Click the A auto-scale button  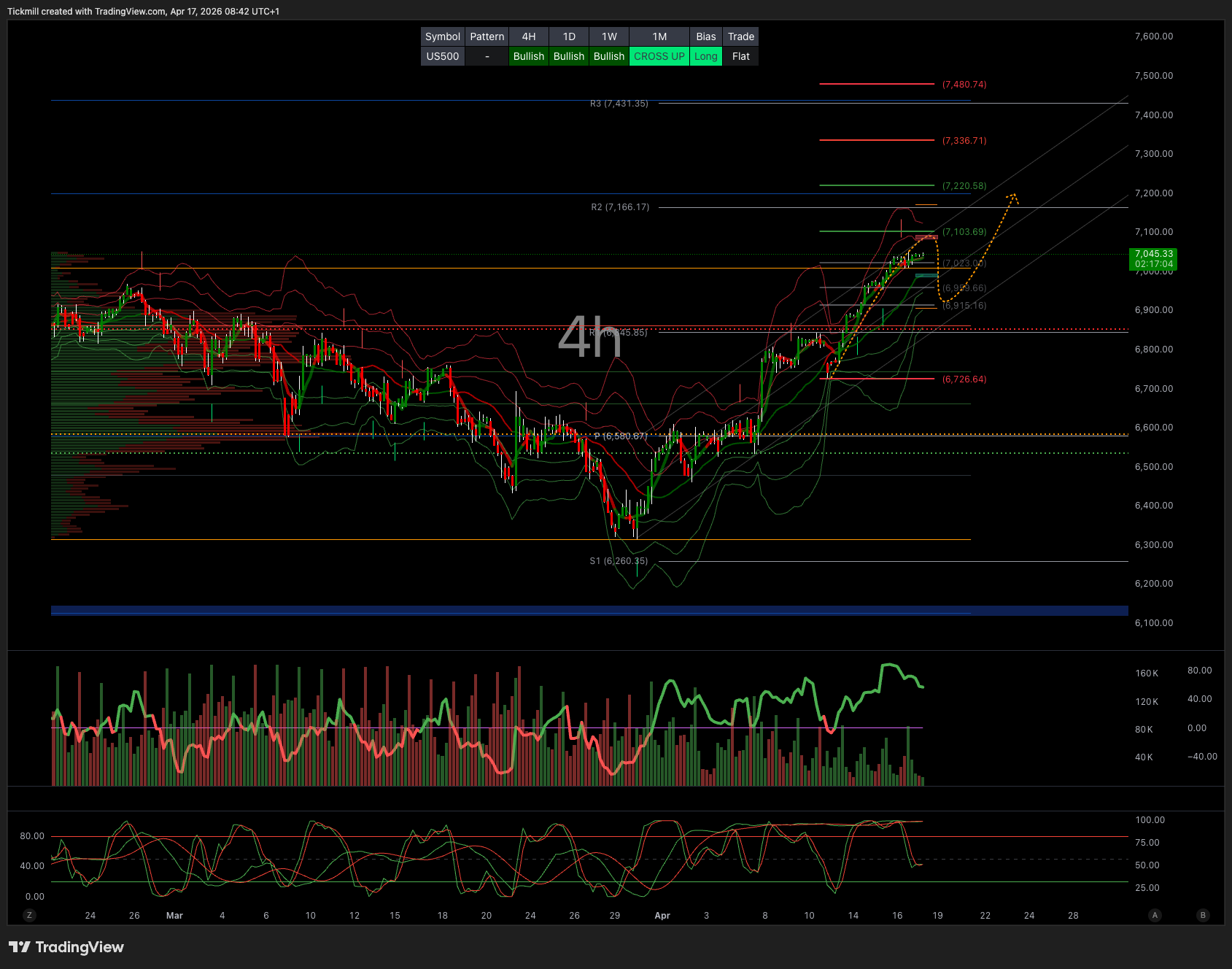pyautogui.click(x=1154, y=915)
